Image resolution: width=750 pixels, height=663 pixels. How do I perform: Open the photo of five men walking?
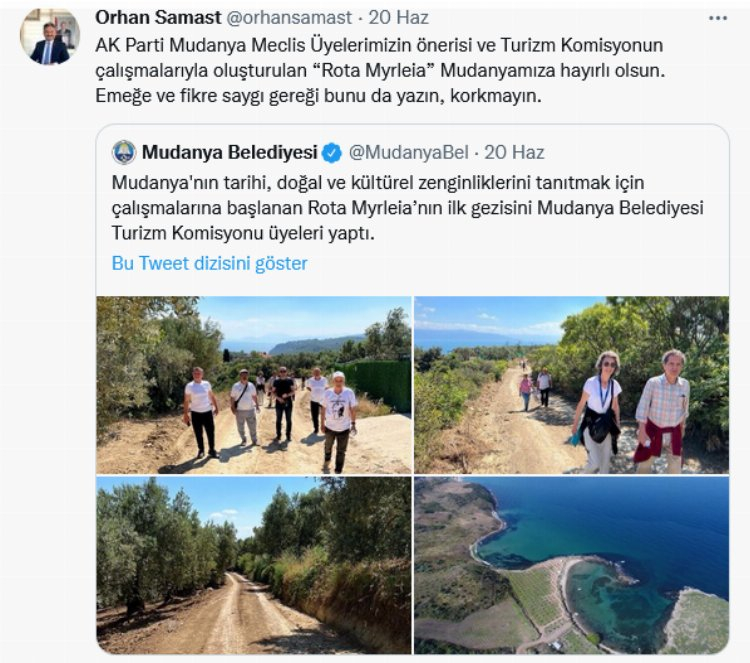coord(254,385)
